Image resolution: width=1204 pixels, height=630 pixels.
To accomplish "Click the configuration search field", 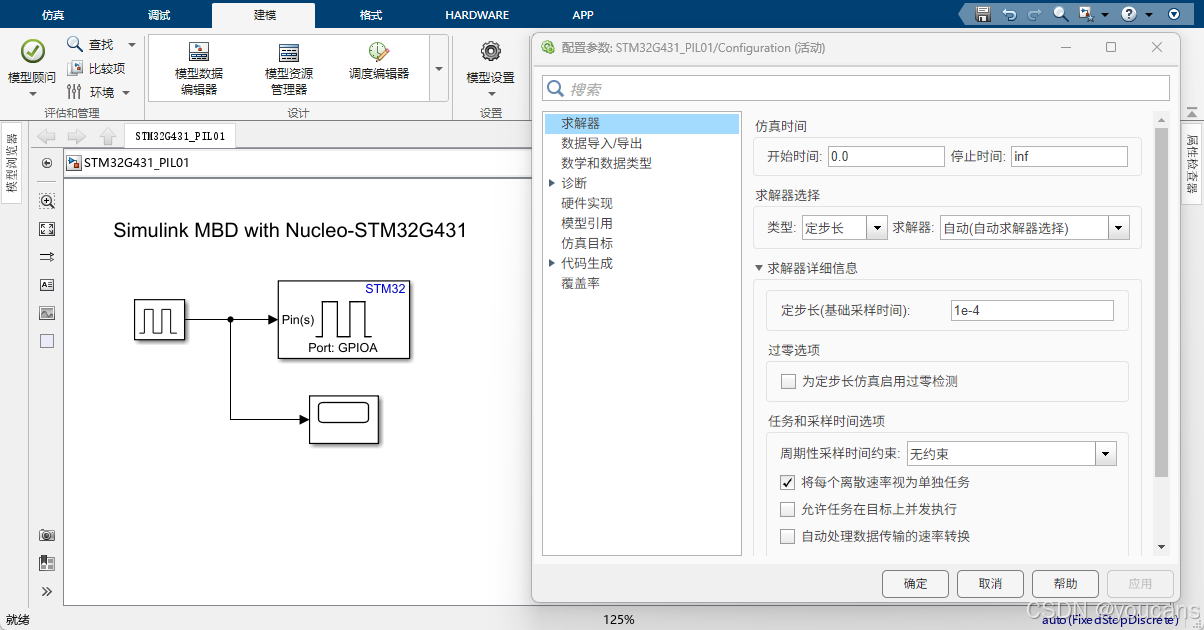I will coord(856,88).
